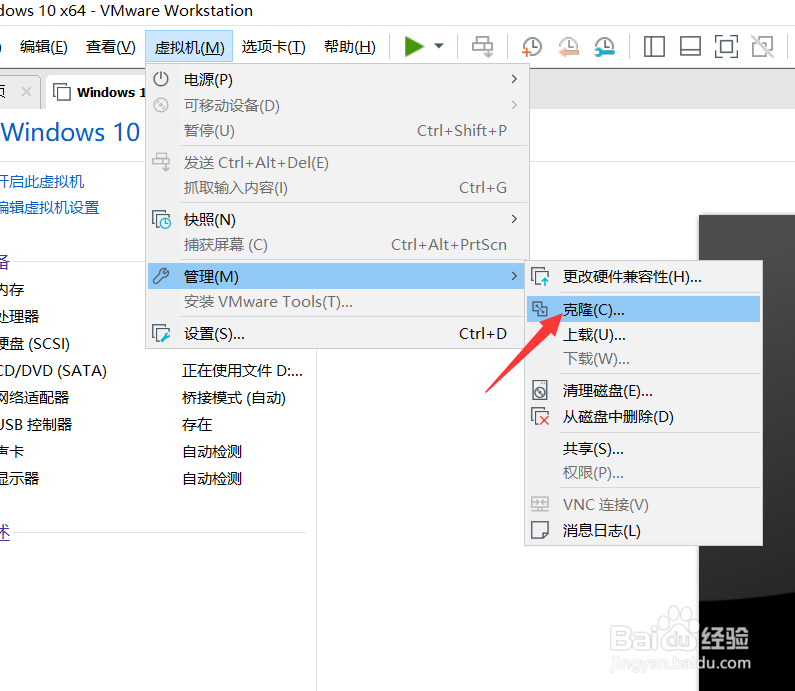Select 暂停(U) menu entry

[337, 131]
